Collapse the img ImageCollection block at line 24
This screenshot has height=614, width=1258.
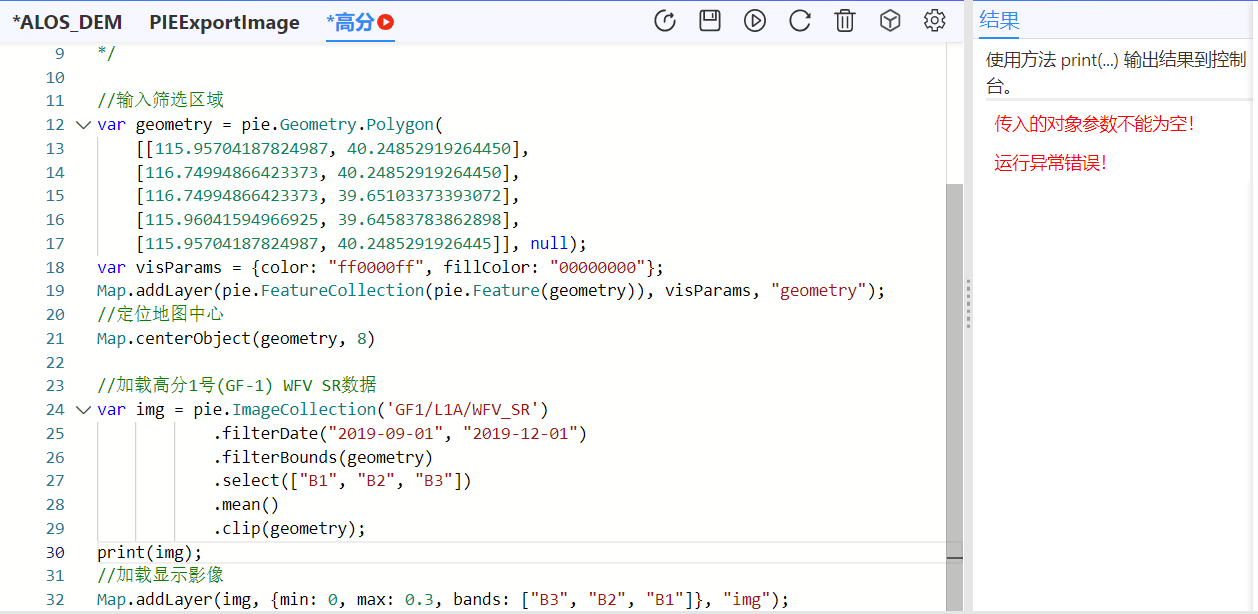coord(83,409)
